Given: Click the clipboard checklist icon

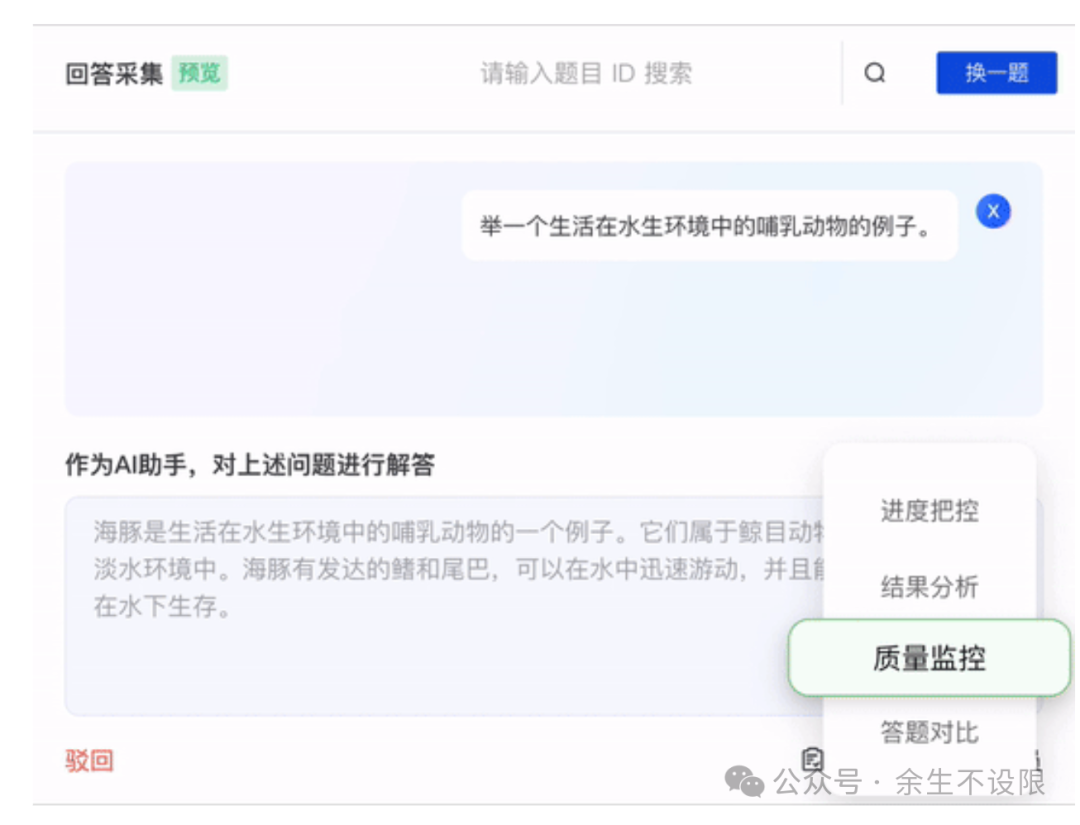Looking at the screenshot, I should (813, 759).
